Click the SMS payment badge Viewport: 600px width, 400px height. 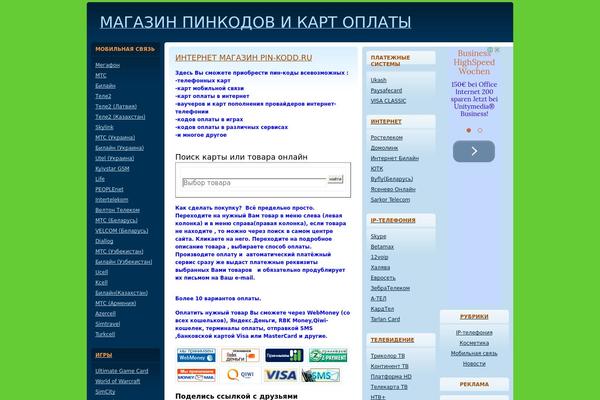tap(320, 375)
